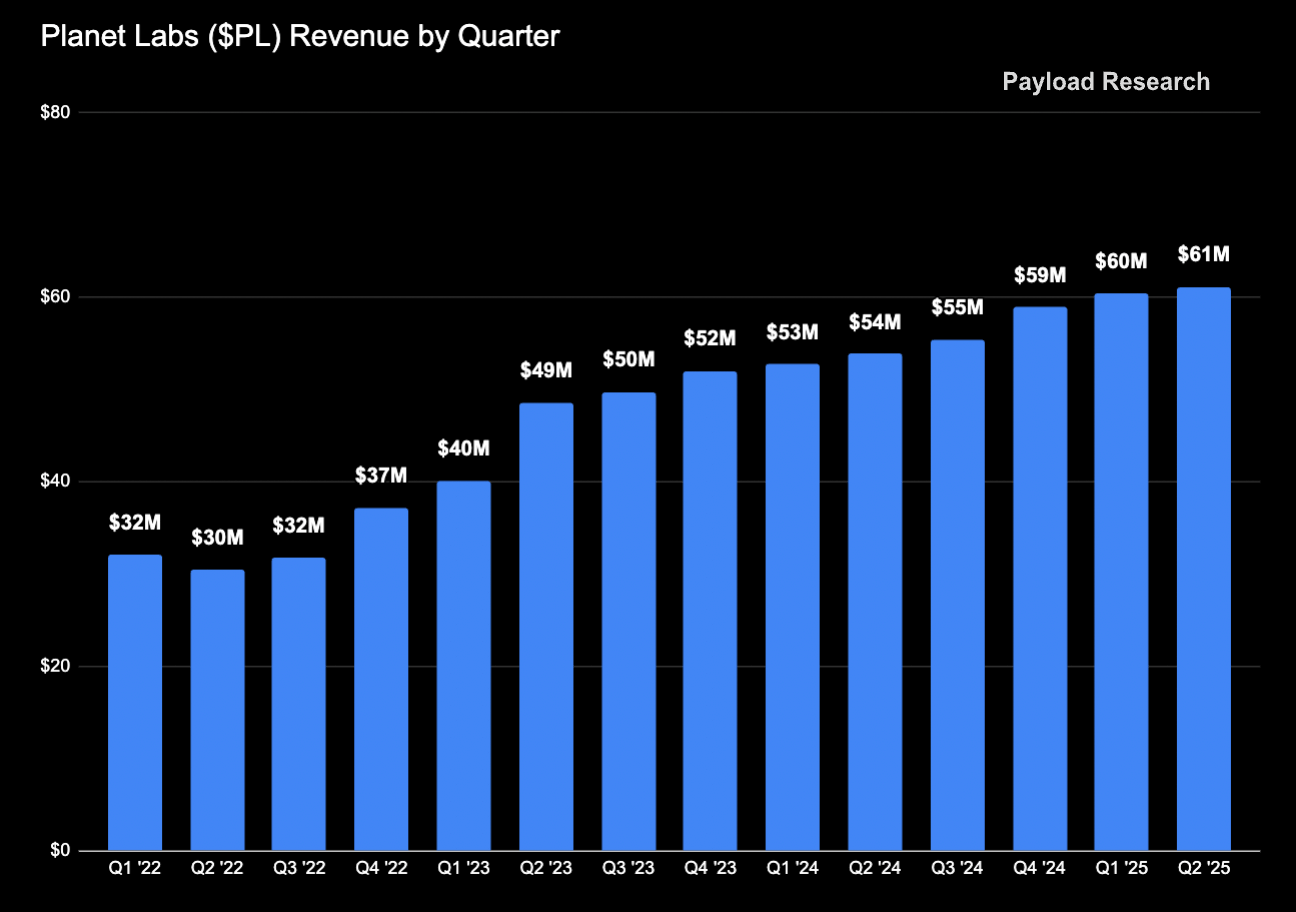Click the tallest bar for Q2 '25
The width and height of the screenshot is (1296, 912).
point(1204,569)
